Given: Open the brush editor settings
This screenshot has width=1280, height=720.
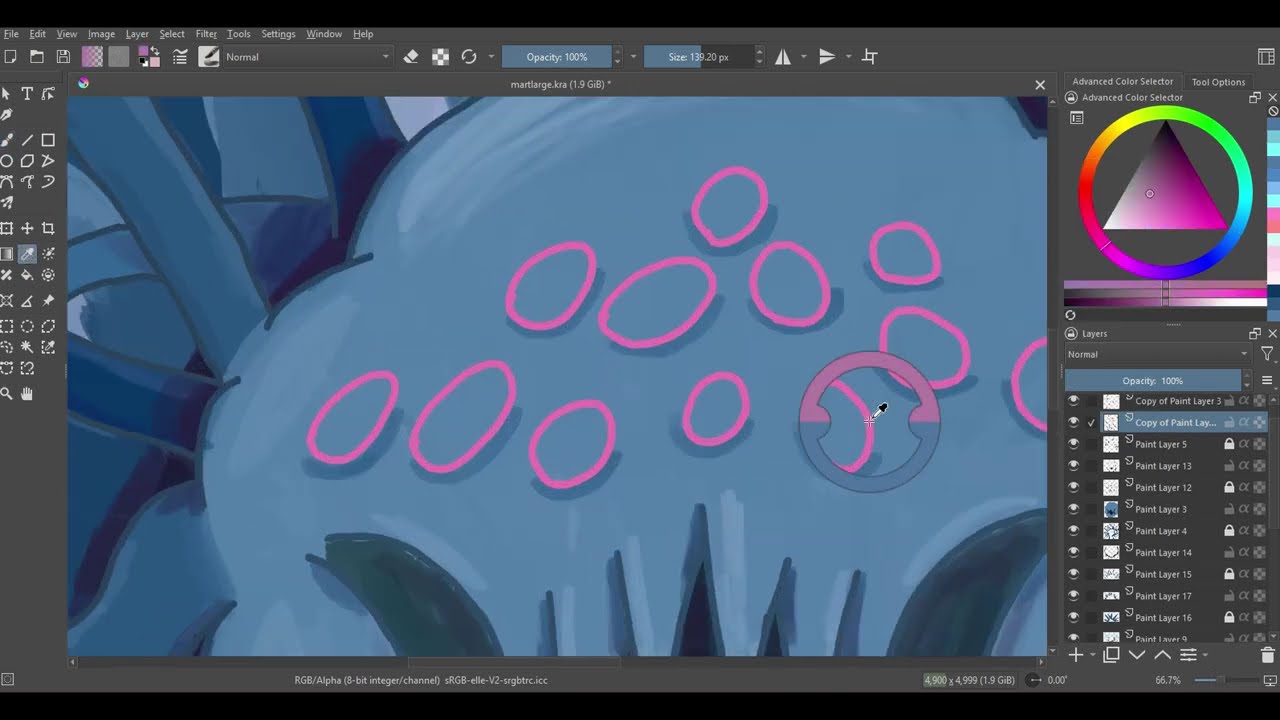Looking at the screenshot, I should click(180, 57).
